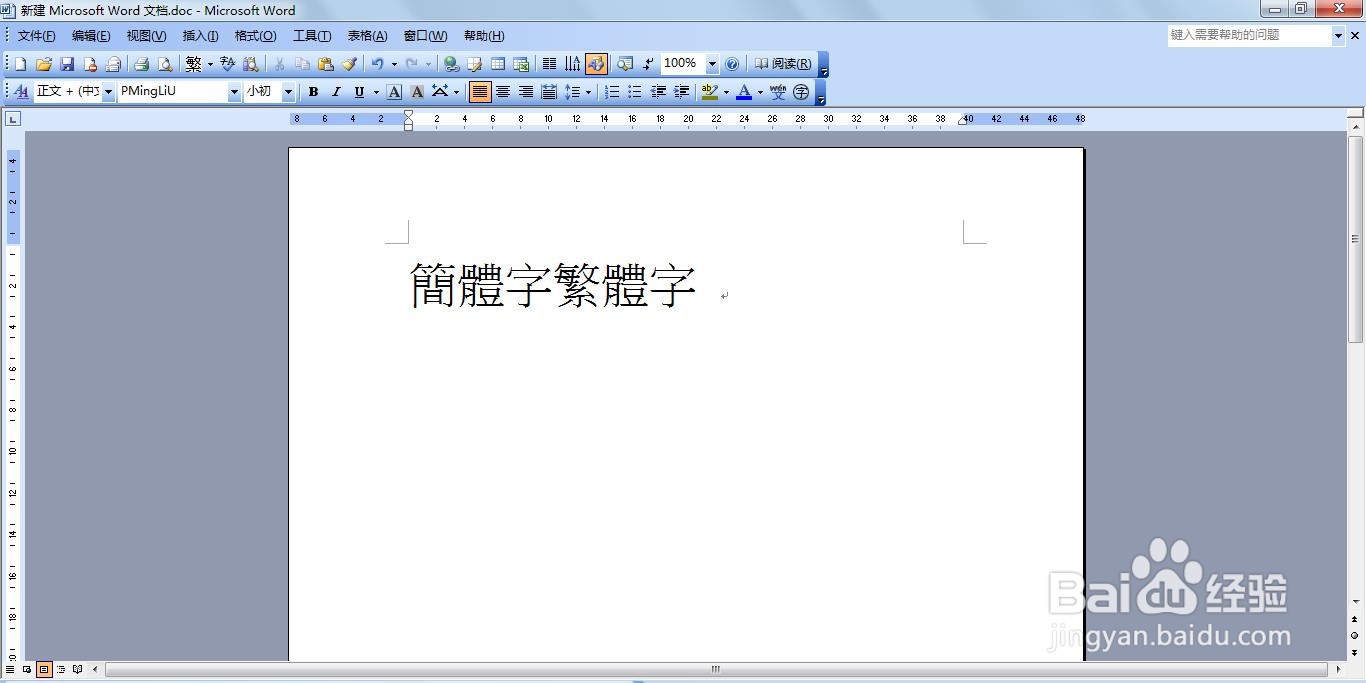Change text direction button
This screenshot has height=683, width=1366.
[573, 64]
